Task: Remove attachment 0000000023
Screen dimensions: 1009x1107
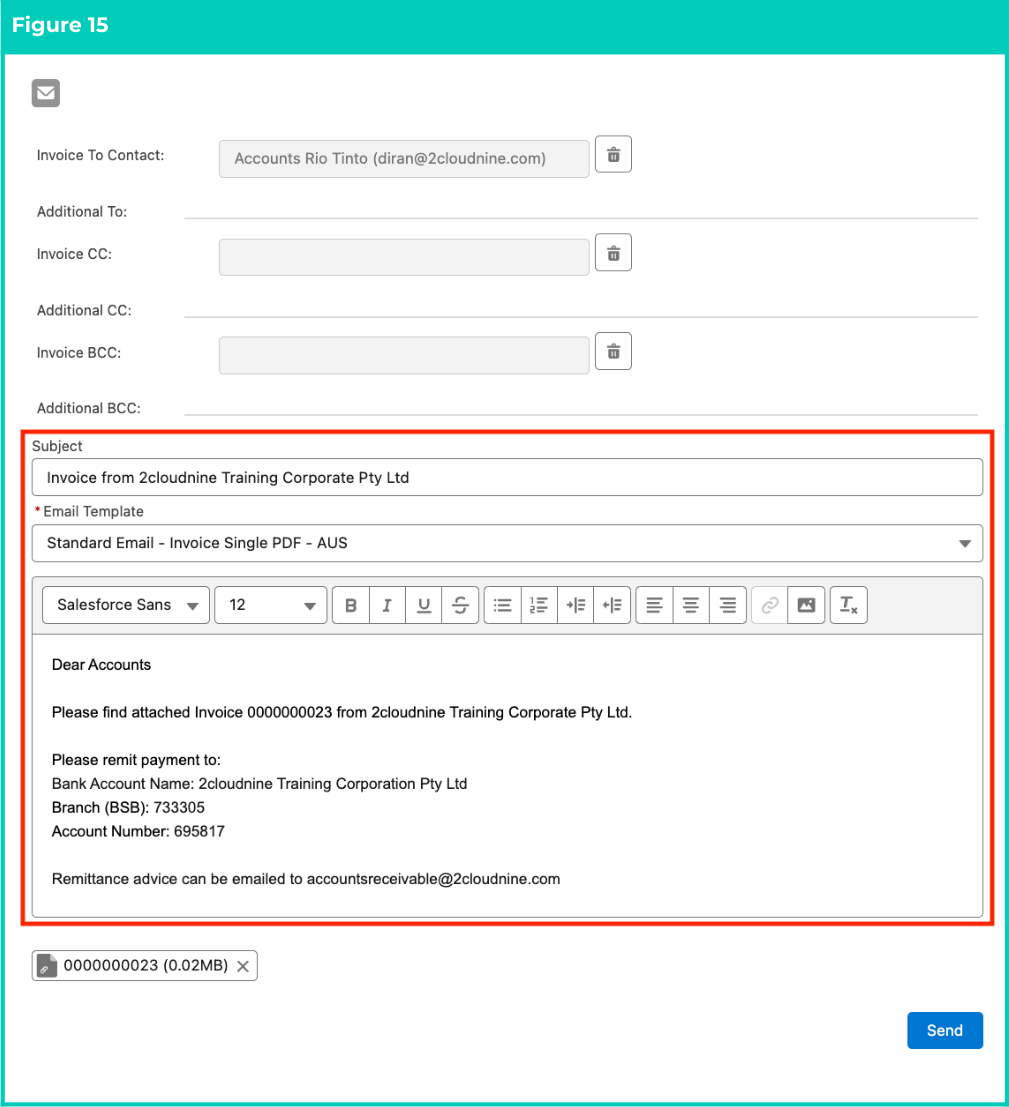Action: pyautogui.click(x=243, y=967)
